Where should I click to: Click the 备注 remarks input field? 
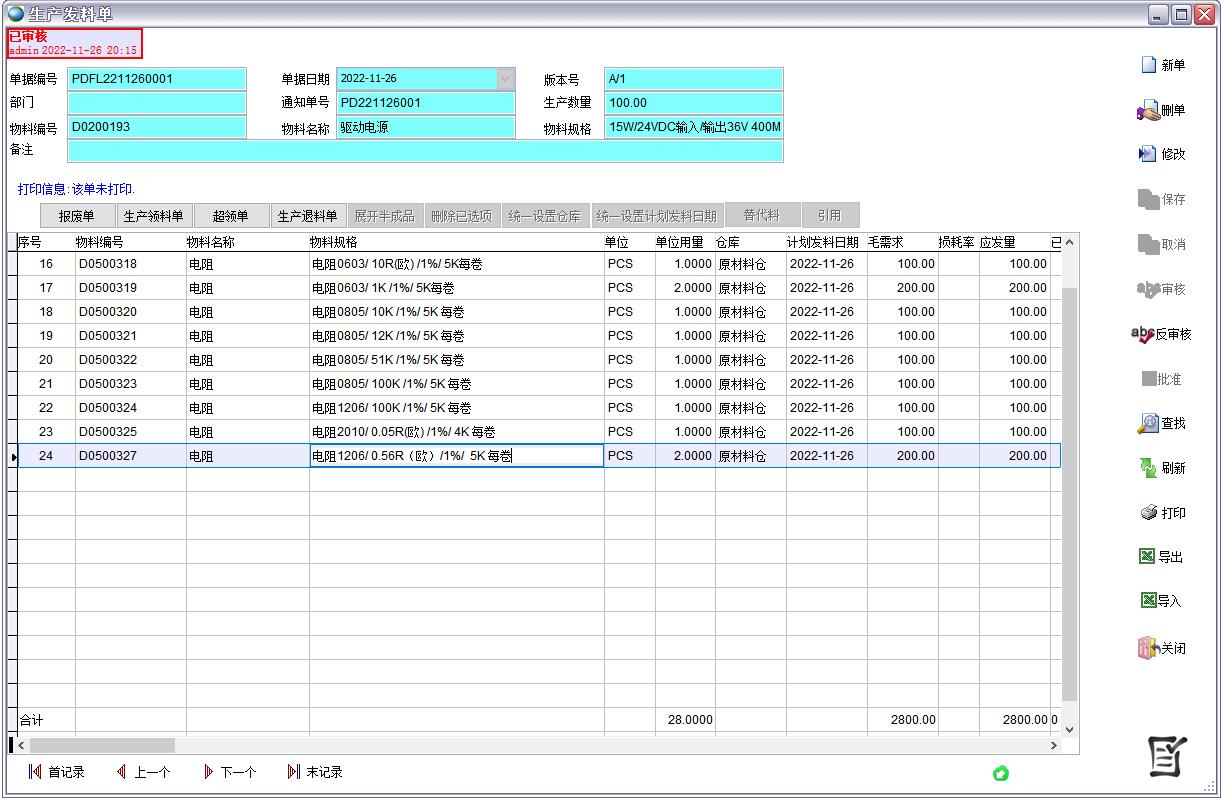click(425, 151)
